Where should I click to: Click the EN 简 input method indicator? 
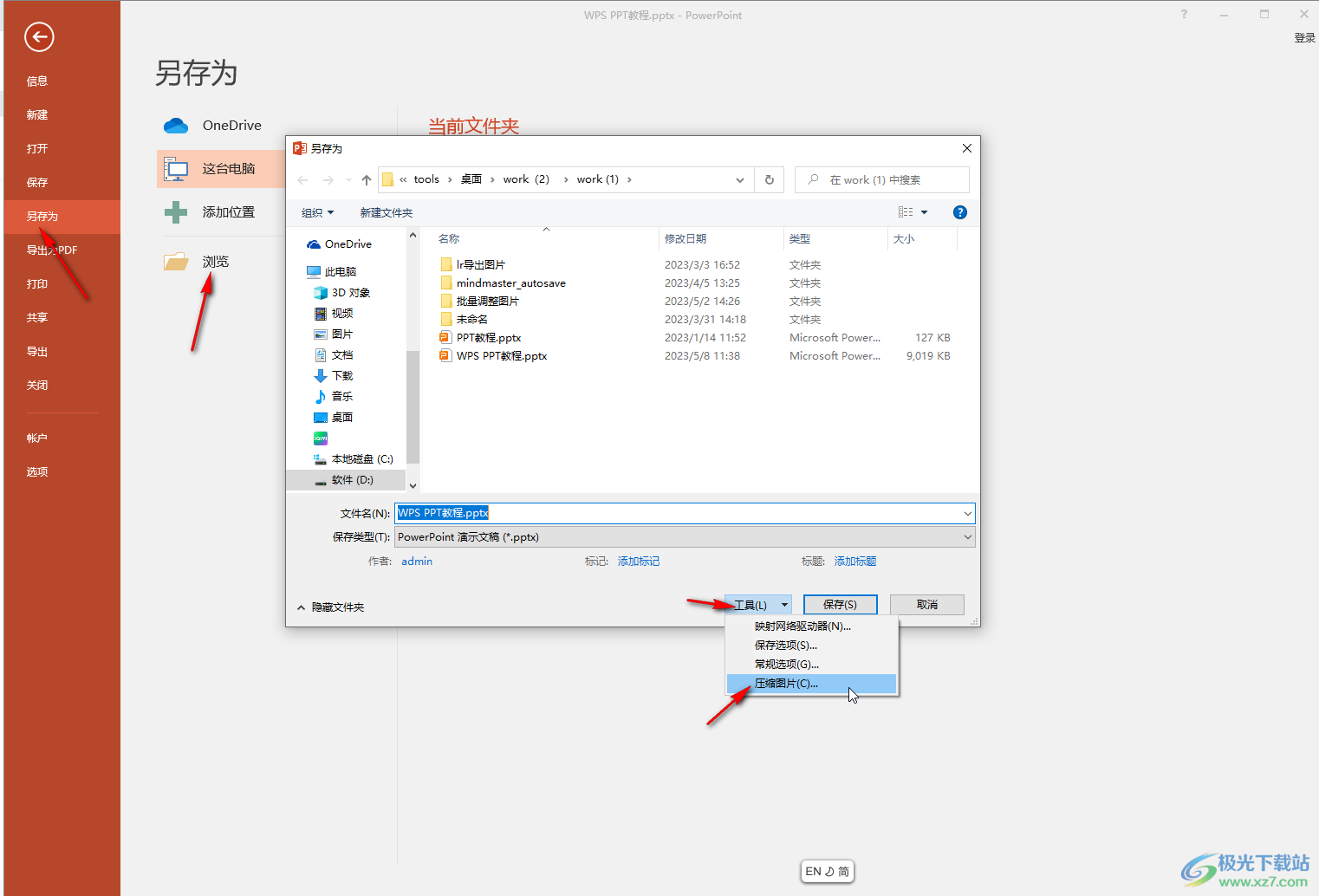tap(827, 872)
